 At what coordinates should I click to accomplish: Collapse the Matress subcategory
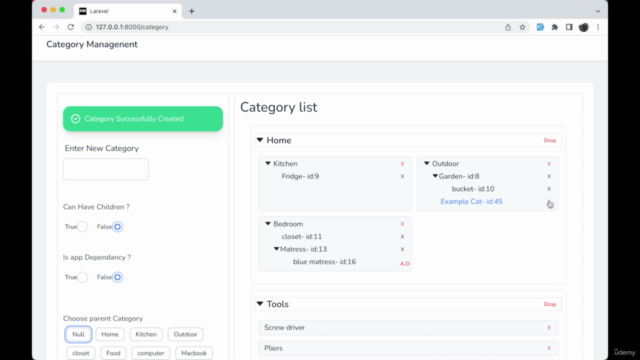click(x=276, y=249)
